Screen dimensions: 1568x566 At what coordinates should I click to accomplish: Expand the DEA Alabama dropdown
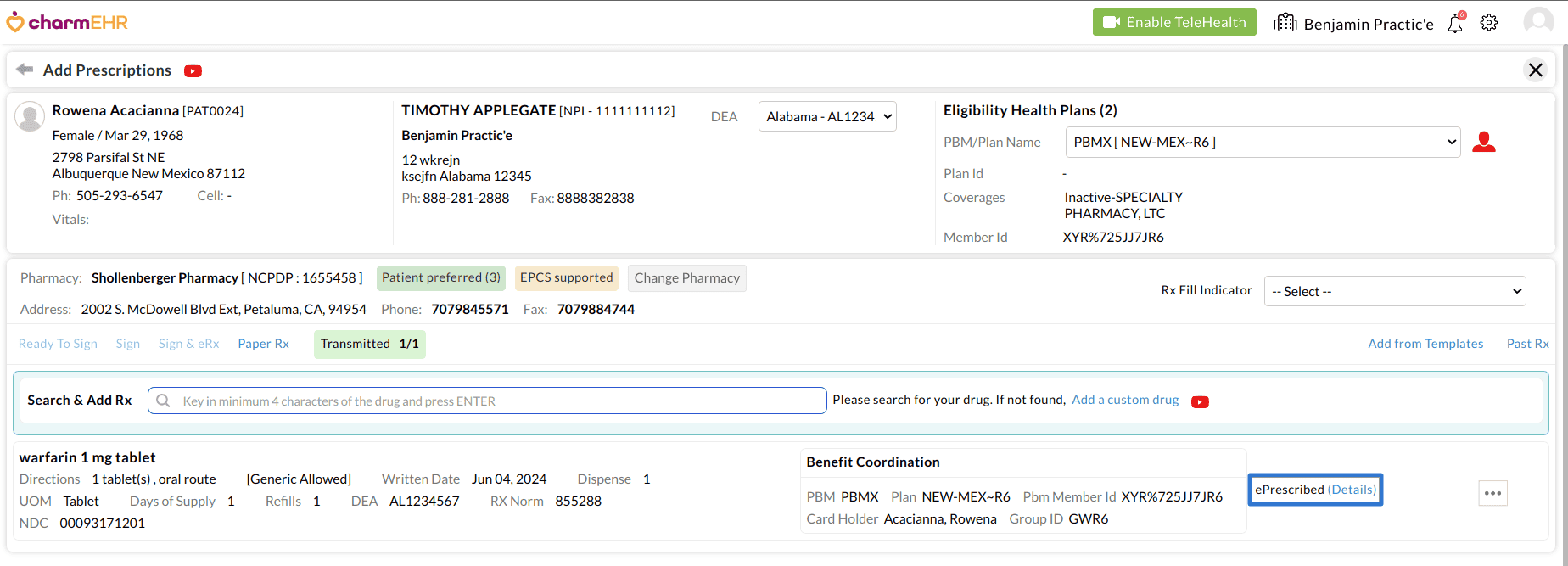click(827, 116)
